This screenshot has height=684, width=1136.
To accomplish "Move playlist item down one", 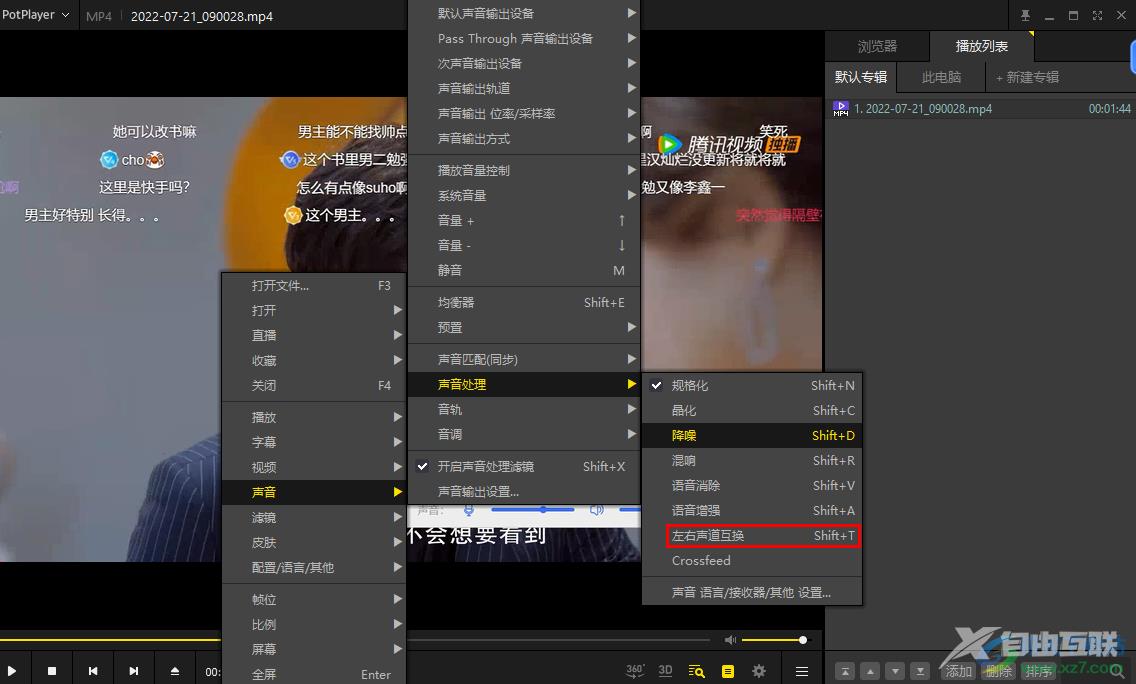I will click(895, 671).
